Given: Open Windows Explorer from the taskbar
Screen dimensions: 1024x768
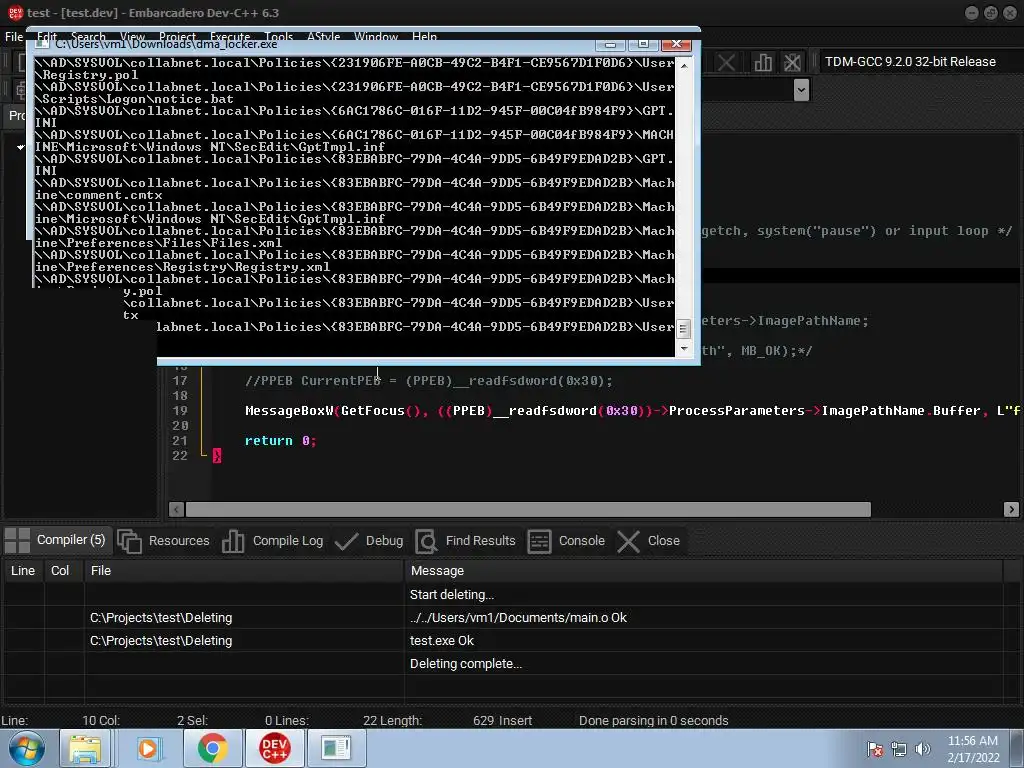Looking at the screenshot, I should click(86, 748).
